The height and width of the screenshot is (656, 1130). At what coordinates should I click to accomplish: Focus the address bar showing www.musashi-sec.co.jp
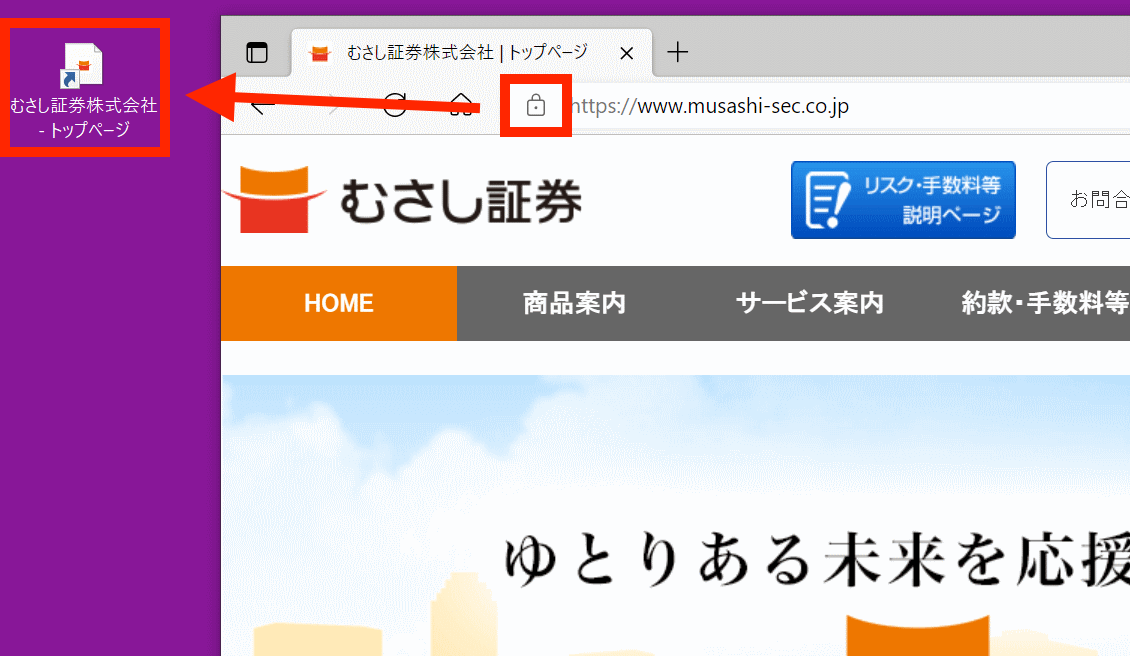[814, 106]
